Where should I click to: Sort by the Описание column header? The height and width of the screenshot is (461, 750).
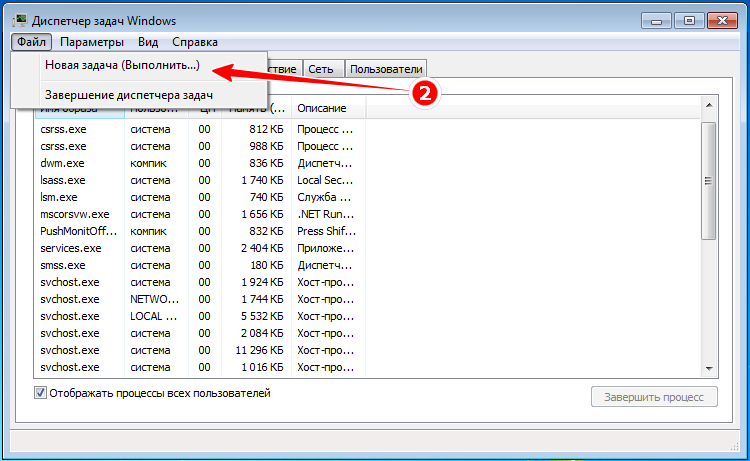point(329,108)
